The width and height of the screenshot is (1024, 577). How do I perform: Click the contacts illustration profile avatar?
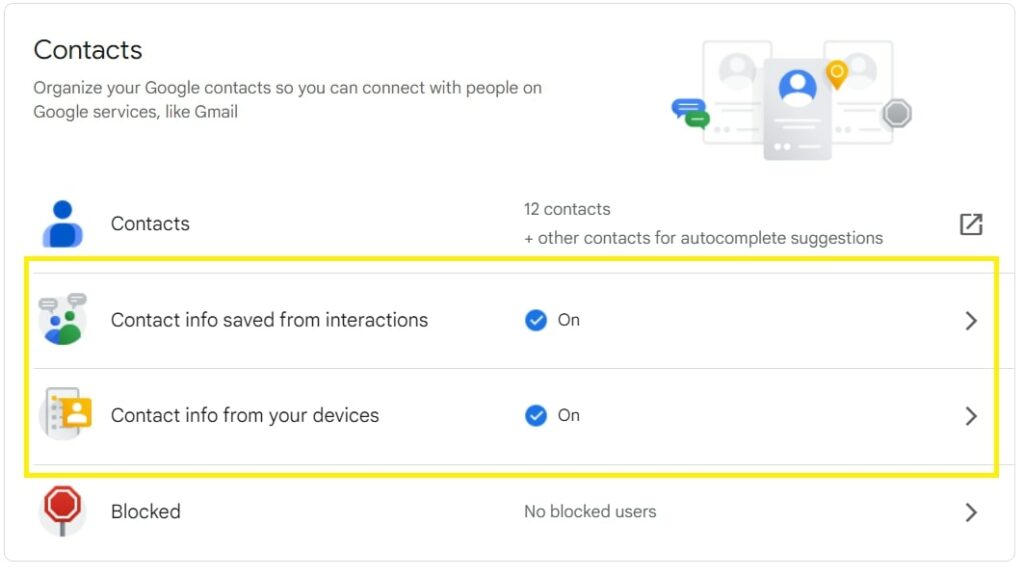[x=797, y=87]
